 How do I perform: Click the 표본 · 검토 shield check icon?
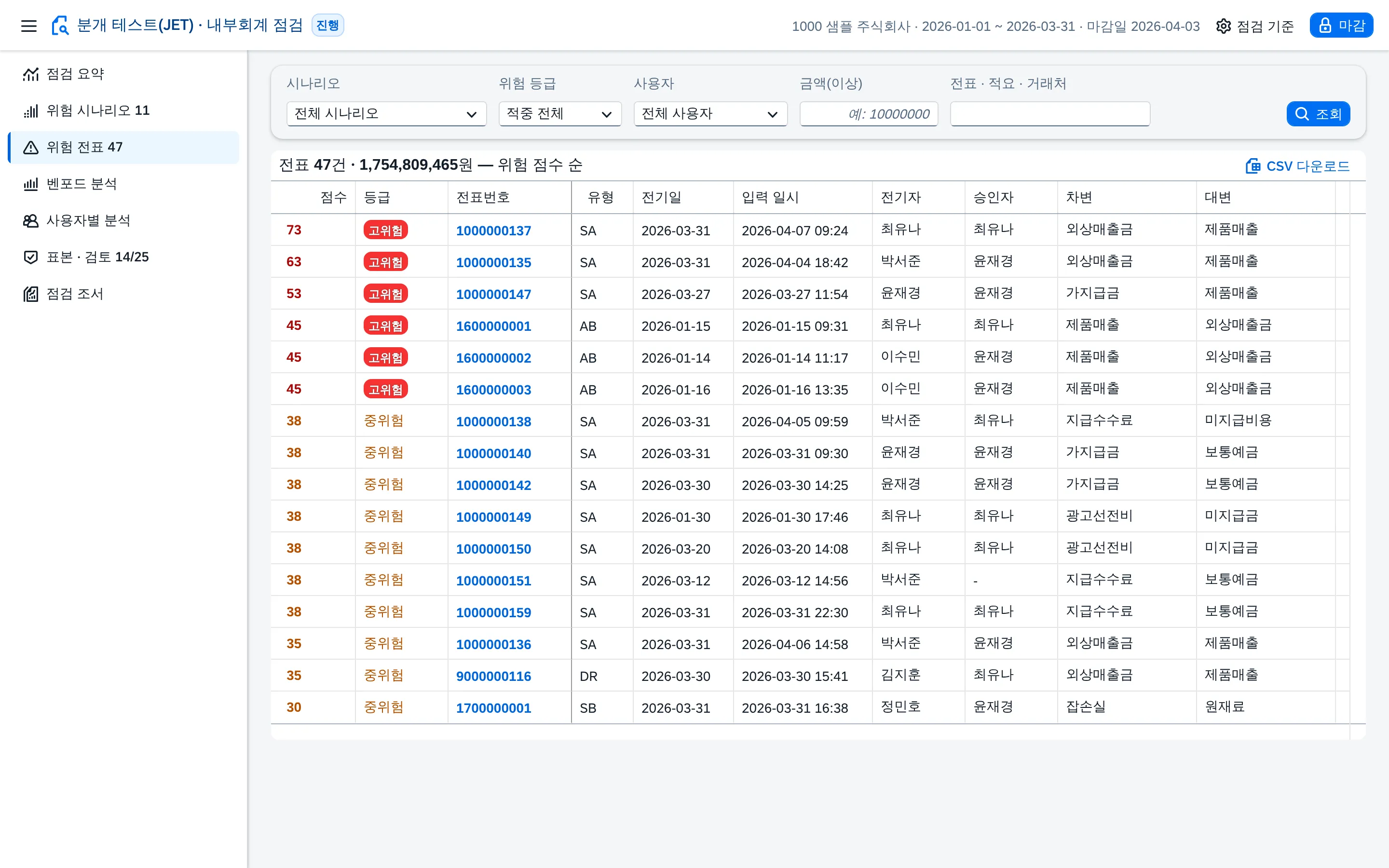[31, 257]
